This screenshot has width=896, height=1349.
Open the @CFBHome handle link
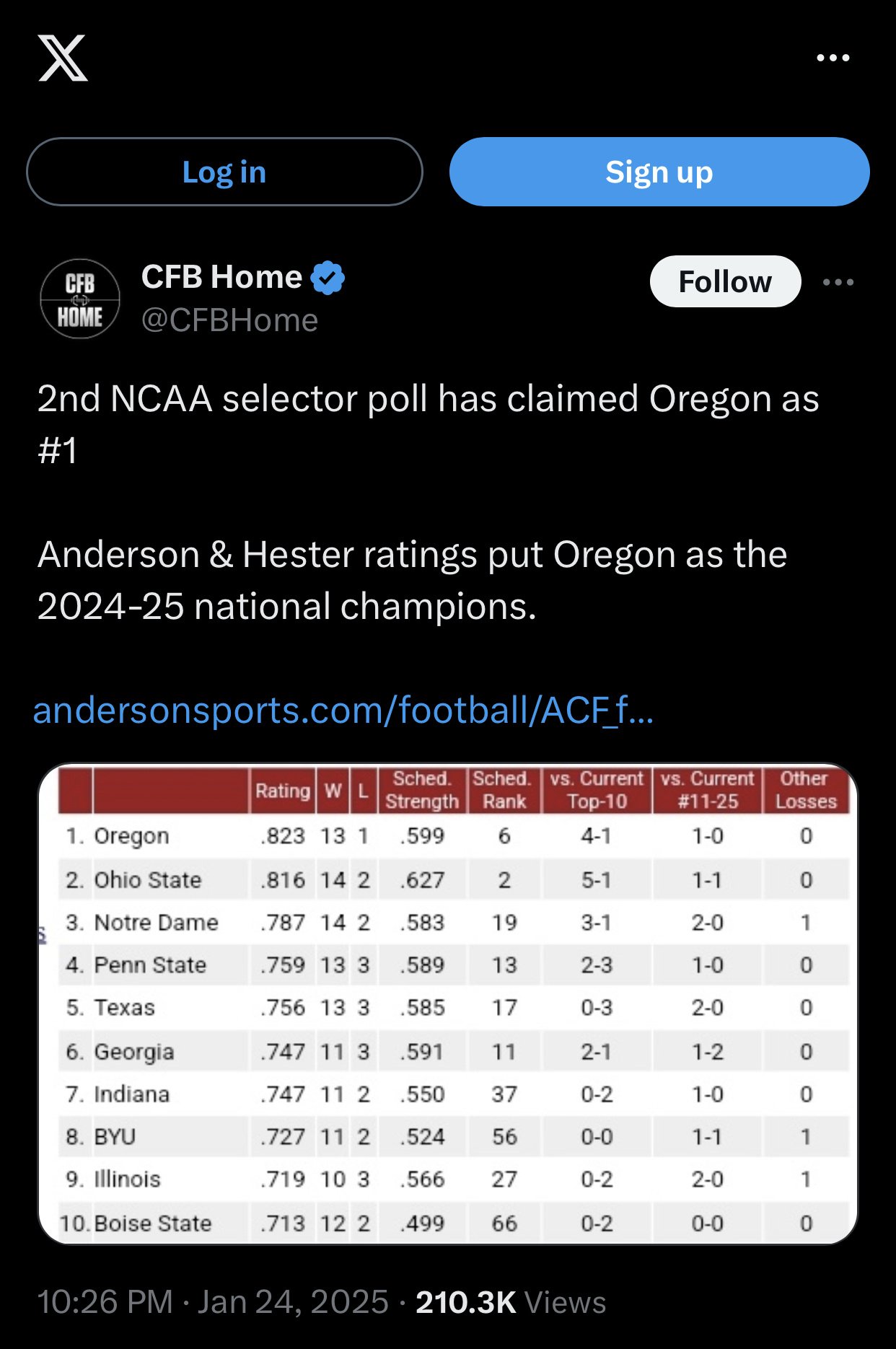coord(229,320)
